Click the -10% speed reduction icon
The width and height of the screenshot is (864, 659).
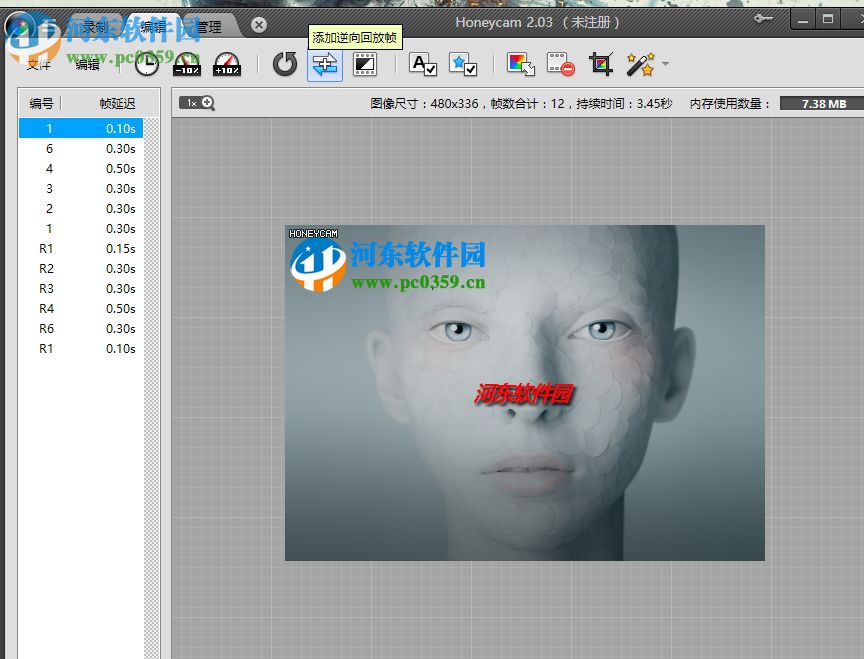[186, 63]
